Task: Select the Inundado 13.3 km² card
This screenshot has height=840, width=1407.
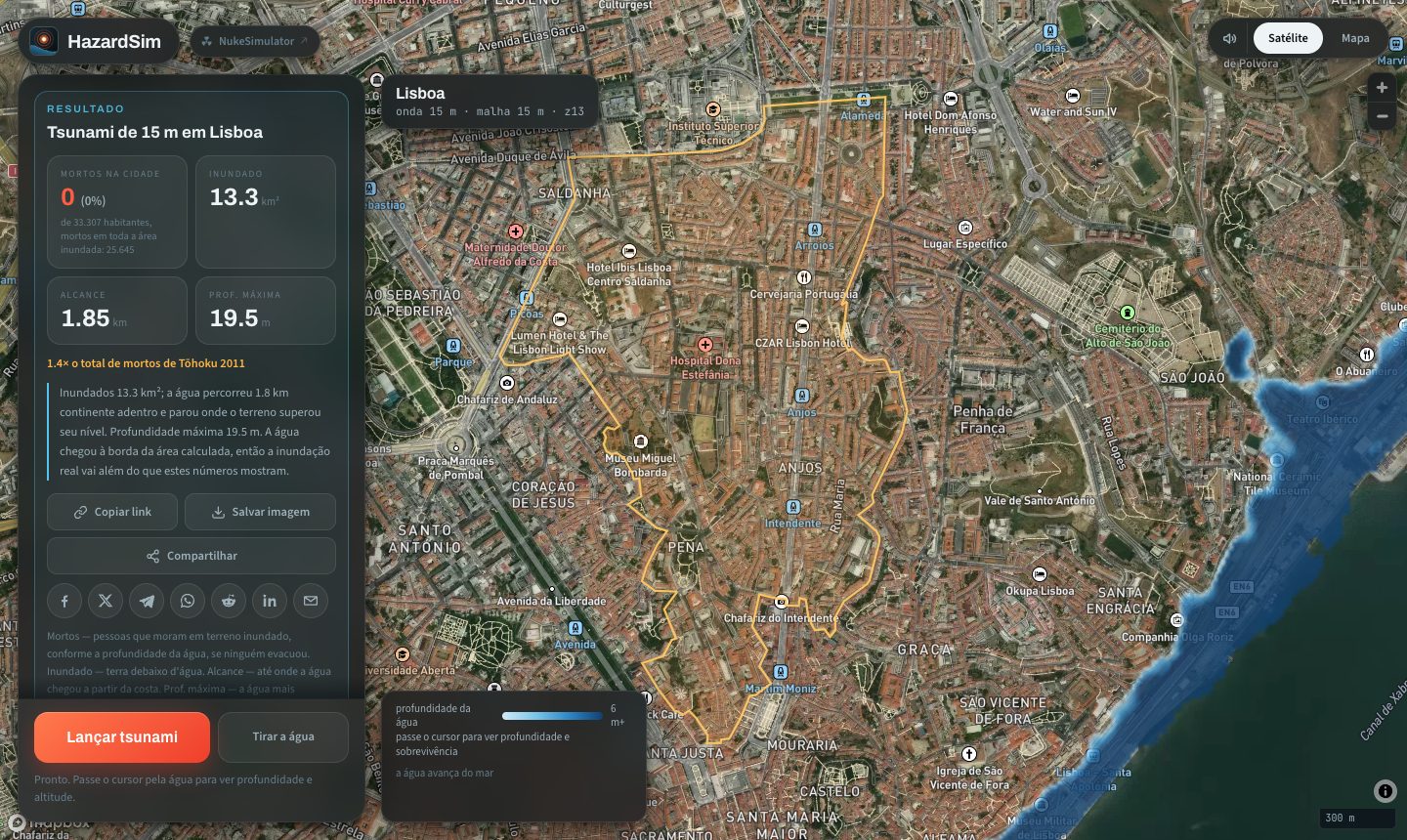Action: (266, 212)
